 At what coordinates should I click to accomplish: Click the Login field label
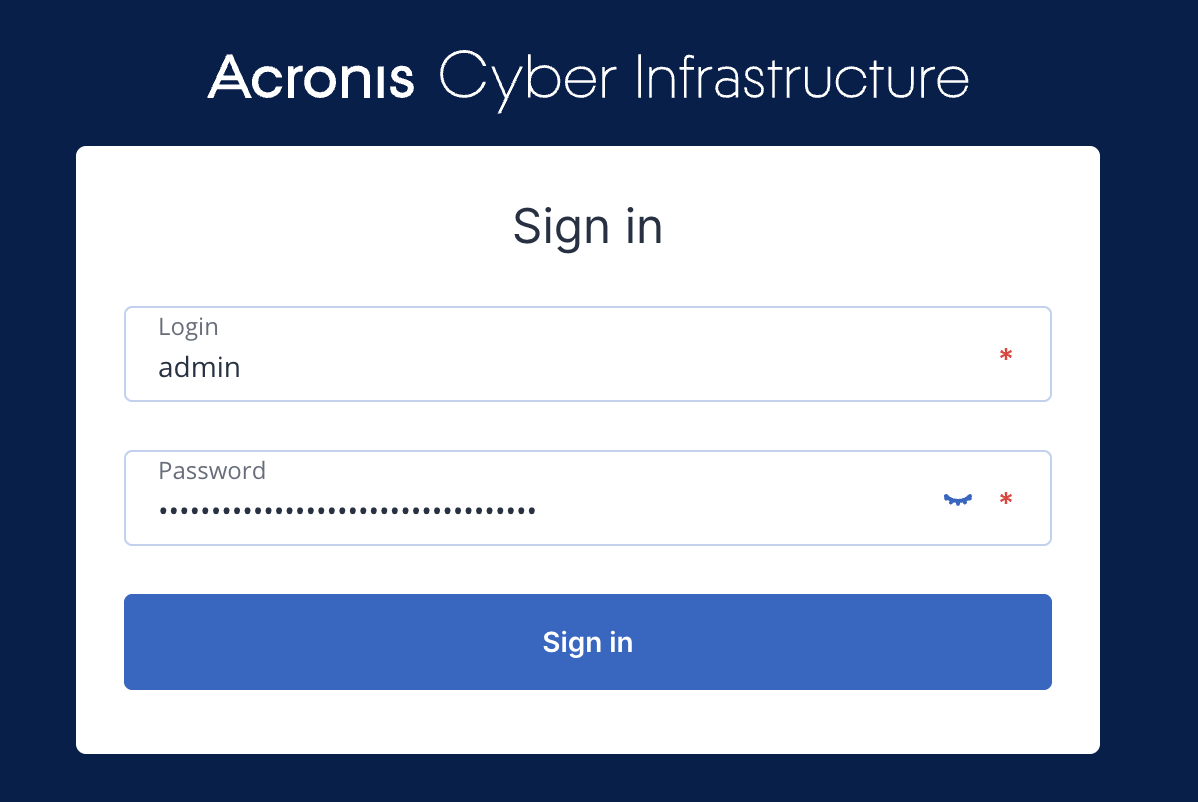[188, 327]
